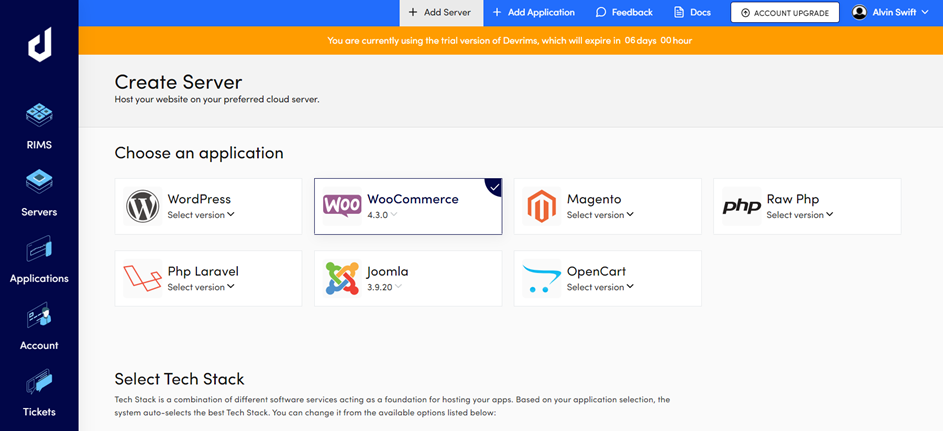
Task: Click the upload arrow icon in Account Upgrade
Action: 746,13
